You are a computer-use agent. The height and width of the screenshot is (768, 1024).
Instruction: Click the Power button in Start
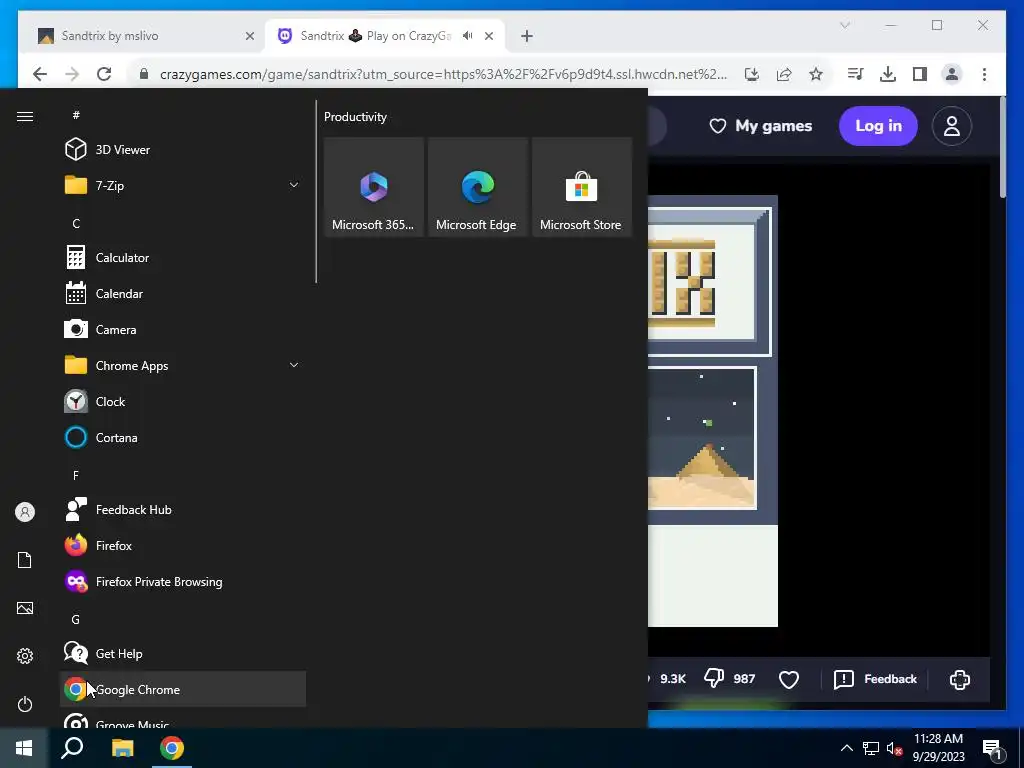[x=25, y=704]
